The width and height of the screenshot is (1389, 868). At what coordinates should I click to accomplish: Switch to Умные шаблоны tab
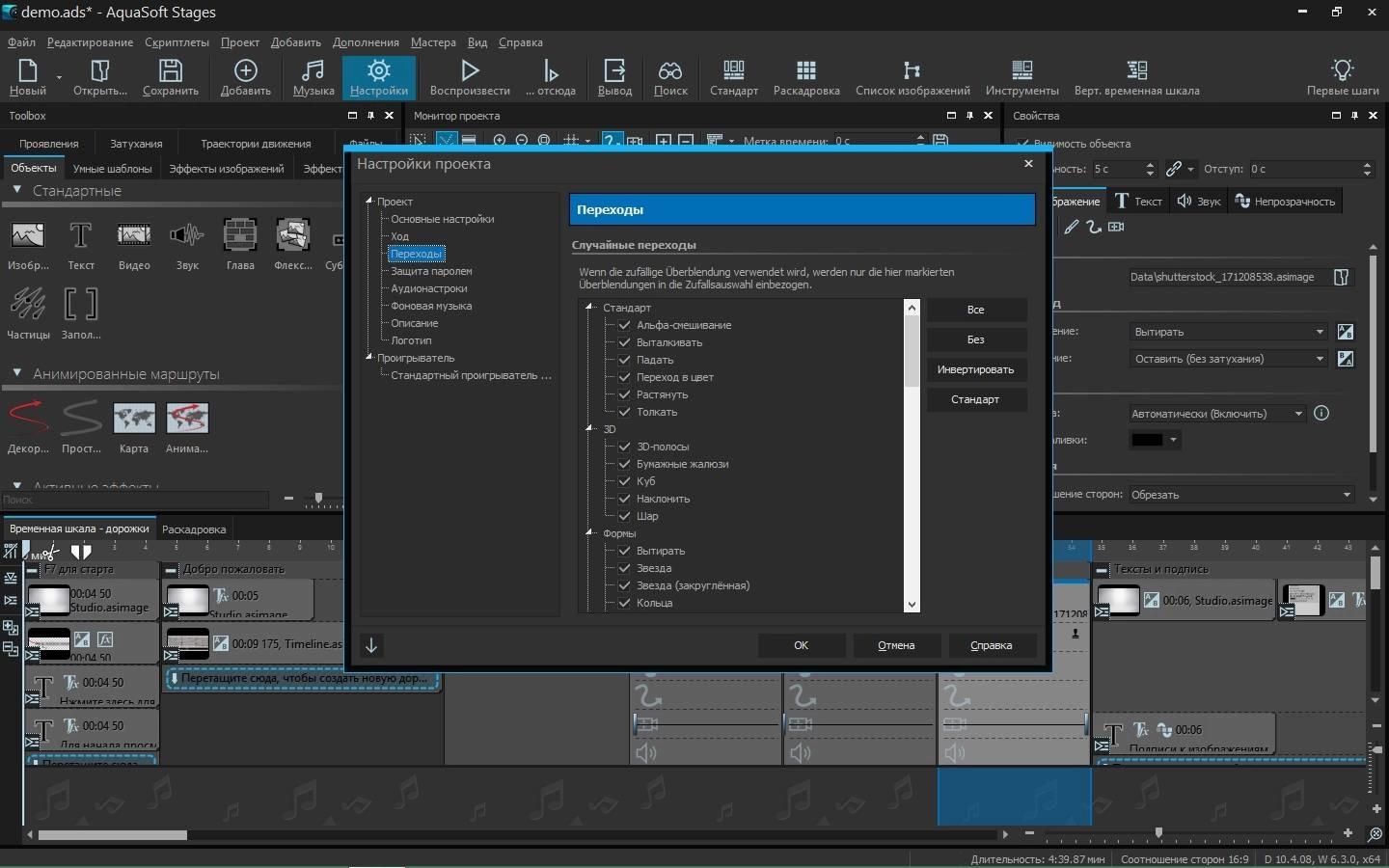112,169
